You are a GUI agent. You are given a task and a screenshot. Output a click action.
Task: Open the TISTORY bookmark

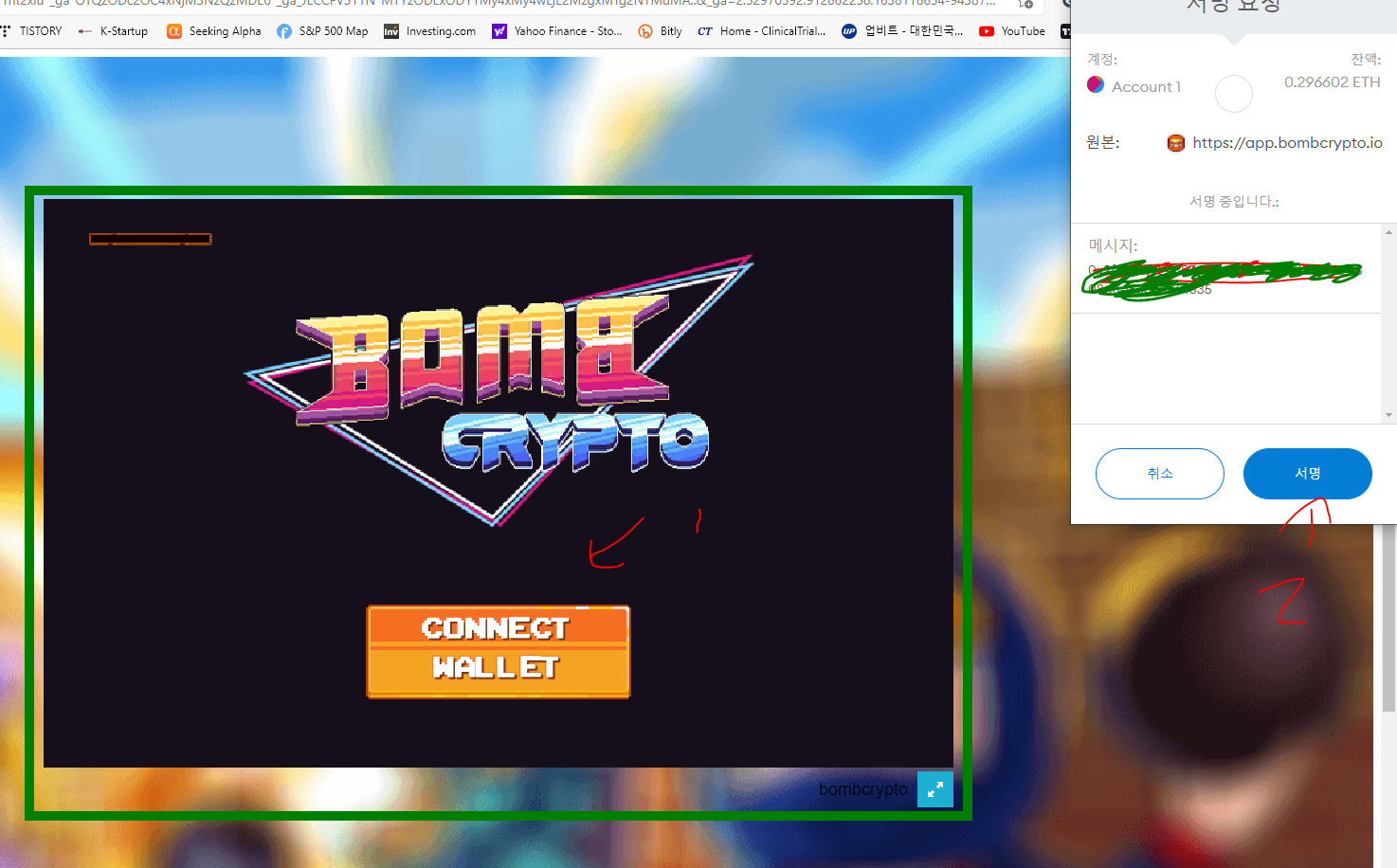pyautogui.click(x=33, y=31)
